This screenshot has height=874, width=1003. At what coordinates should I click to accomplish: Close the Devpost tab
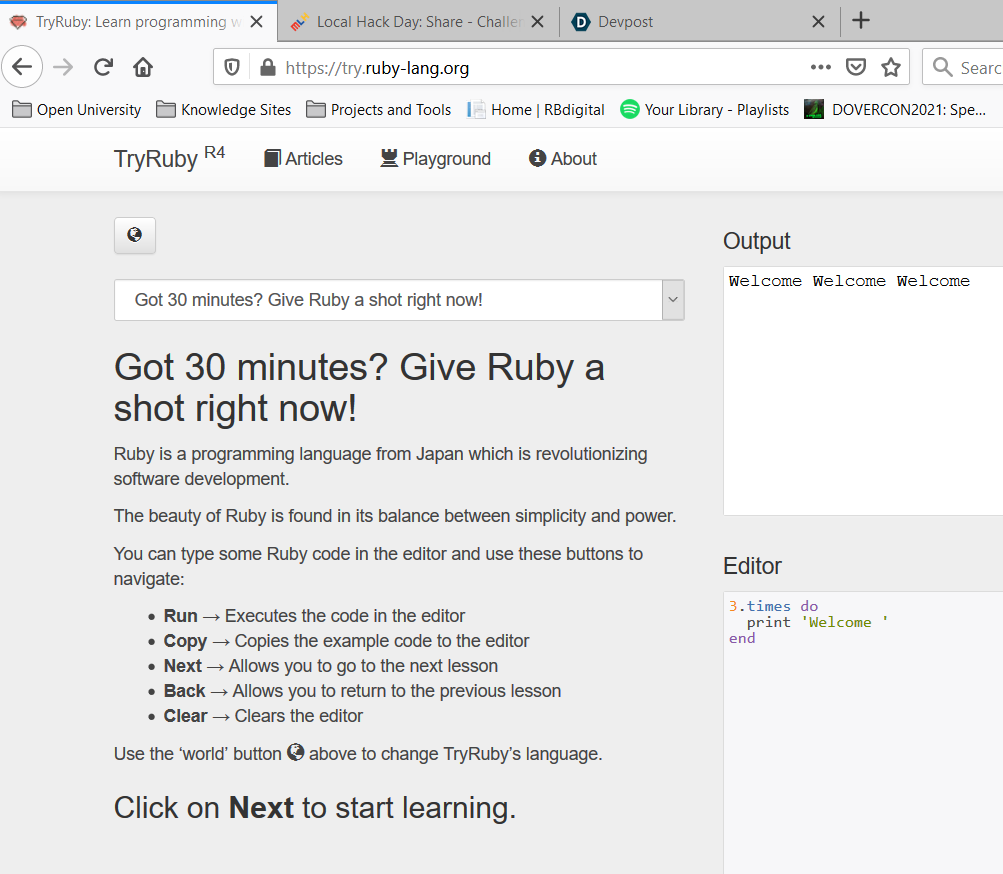818,22
